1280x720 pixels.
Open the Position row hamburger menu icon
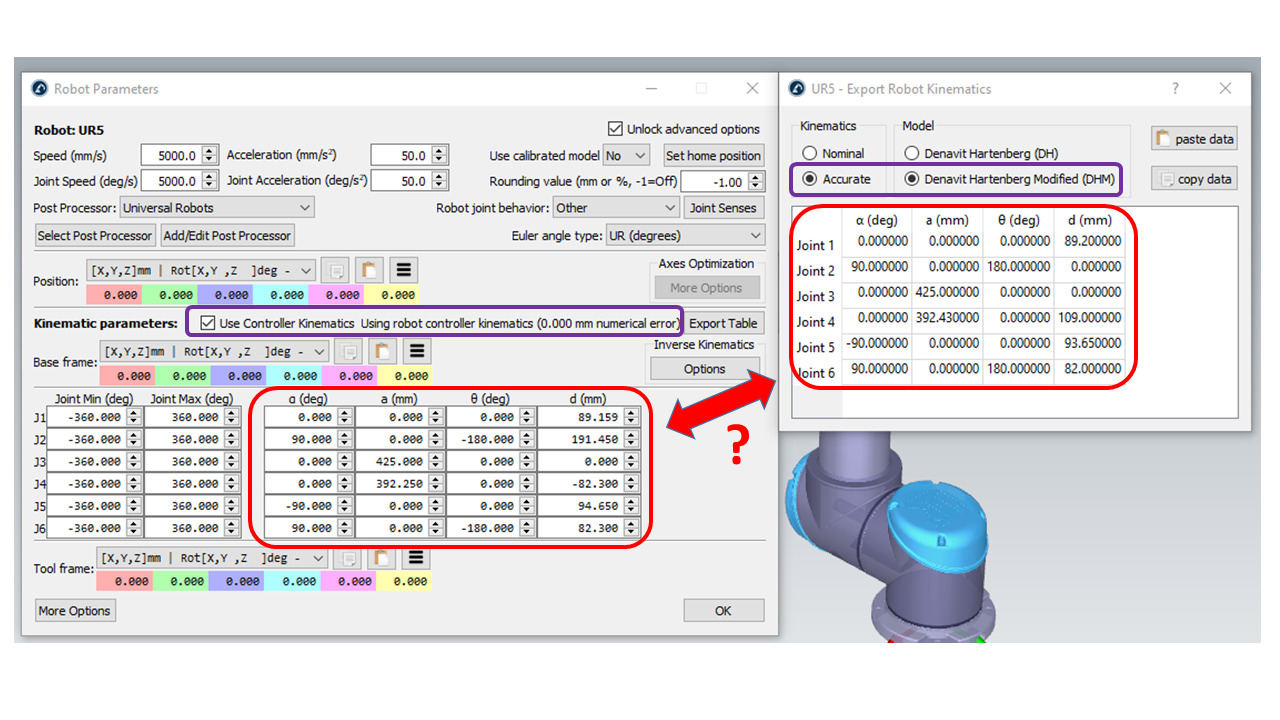[x=405, y=271]
